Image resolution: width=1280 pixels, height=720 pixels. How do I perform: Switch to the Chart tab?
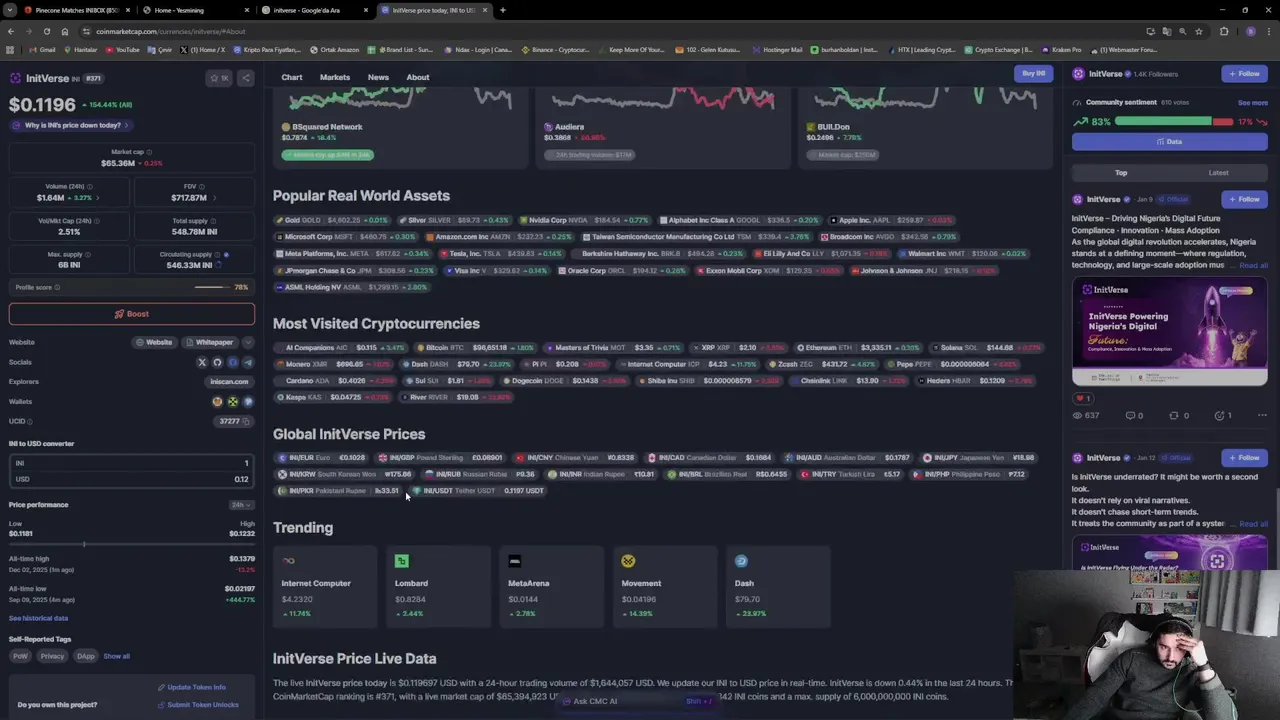pyautogui.click(x=292, y=77)
